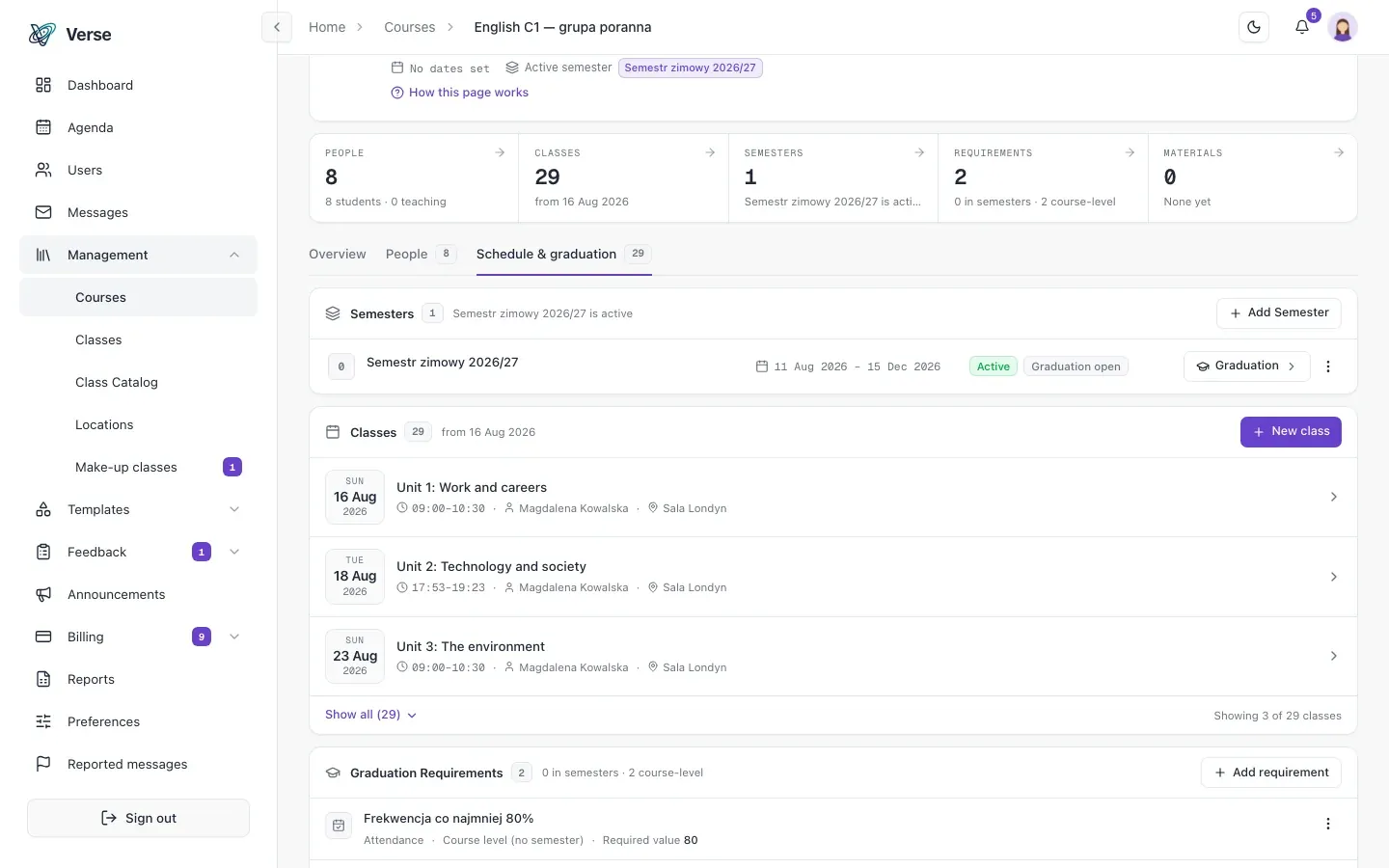The width and height of the screenshot is (1389, 868).
Task: Collapse sidebar with back chevron button
Action: 277,27
